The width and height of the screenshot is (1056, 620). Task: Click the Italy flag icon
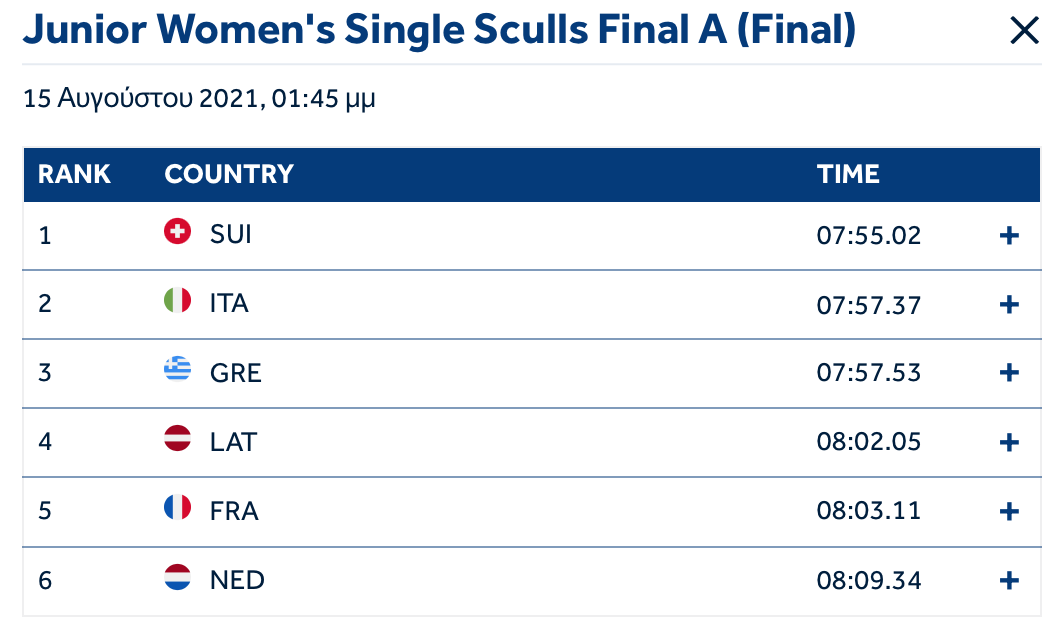coord(177,300)
